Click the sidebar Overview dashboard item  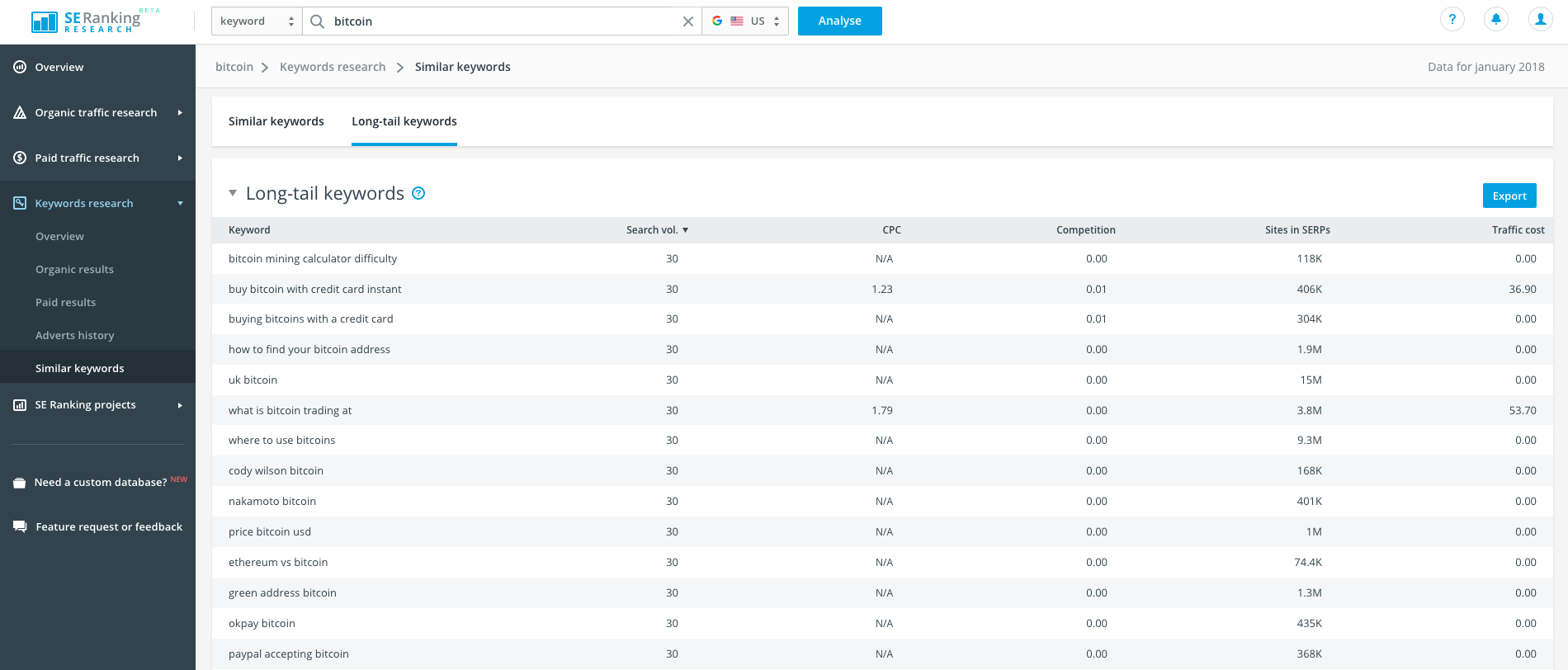pyautogui.click(x=59, y=67)
